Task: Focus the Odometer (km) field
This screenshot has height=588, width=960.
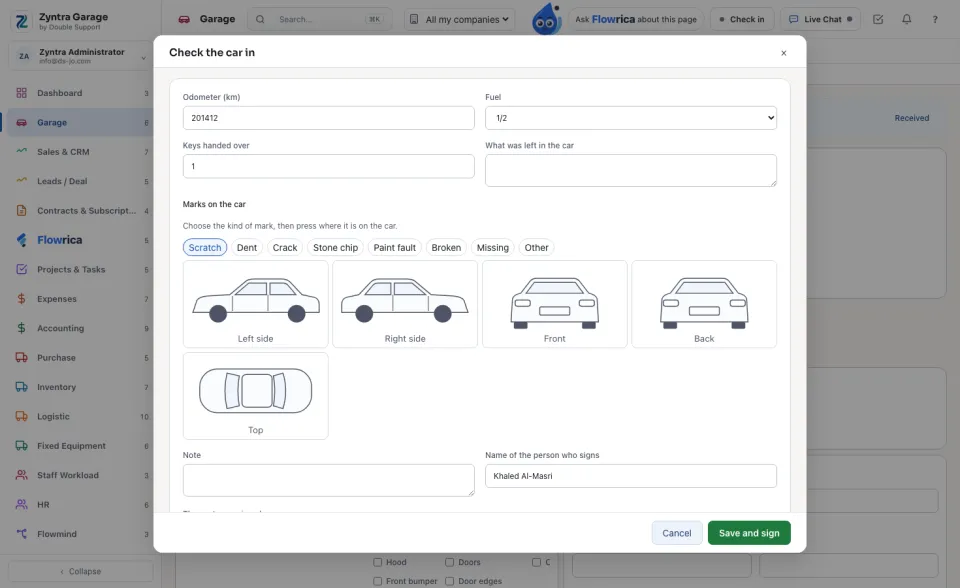Action: (328, 118)
